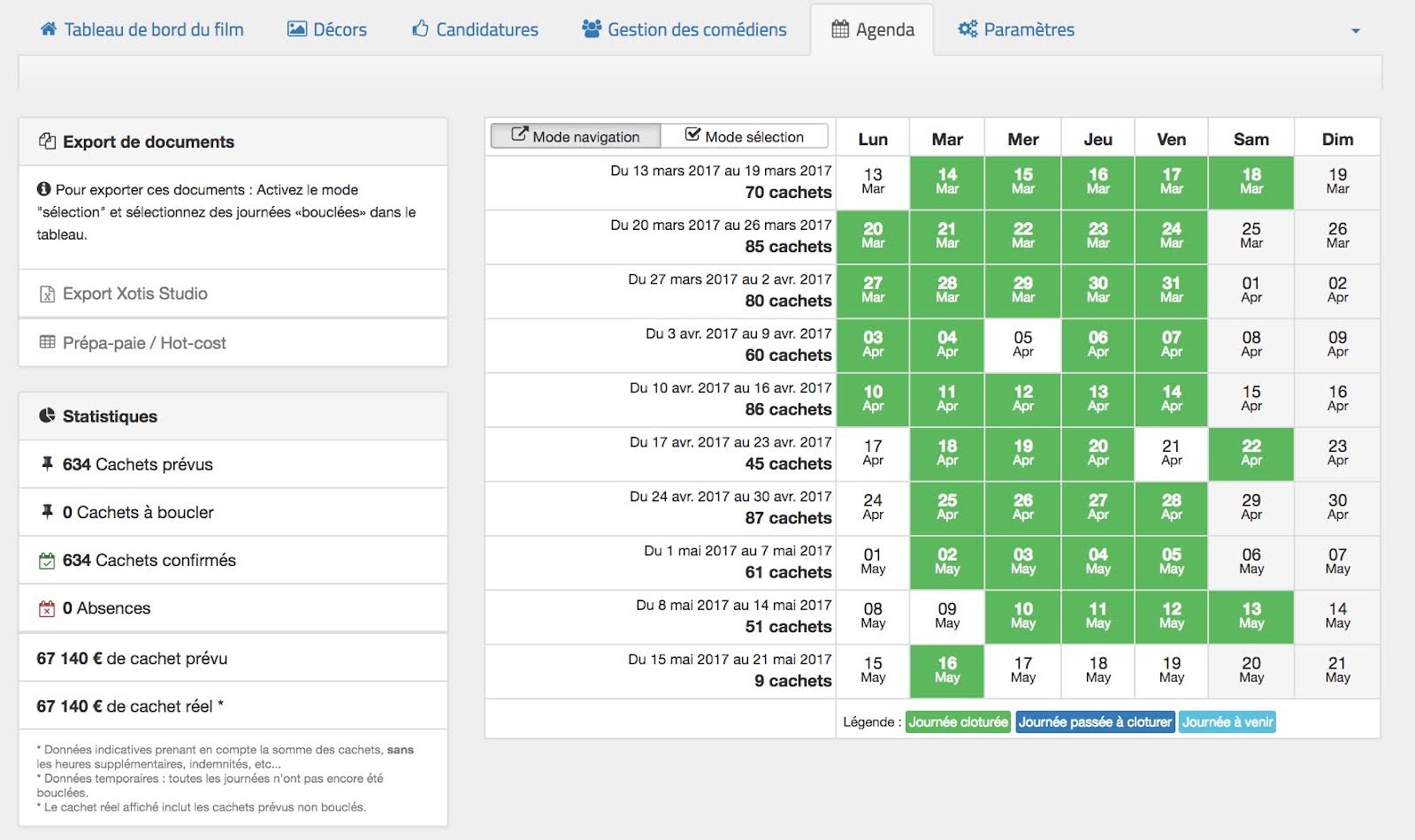Open the top-right dropdown caret
This screenshot has height=840, width=1415.
tap(1355, 31)
